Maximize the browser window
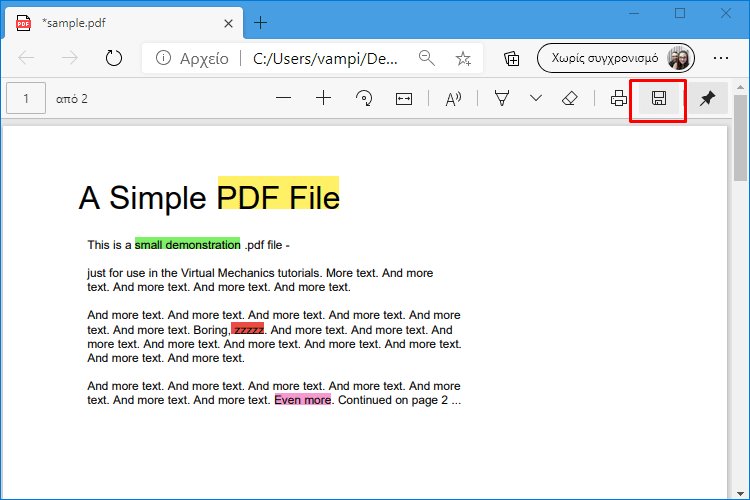Viewport: 750px width, 500px height. pos(680,13)
